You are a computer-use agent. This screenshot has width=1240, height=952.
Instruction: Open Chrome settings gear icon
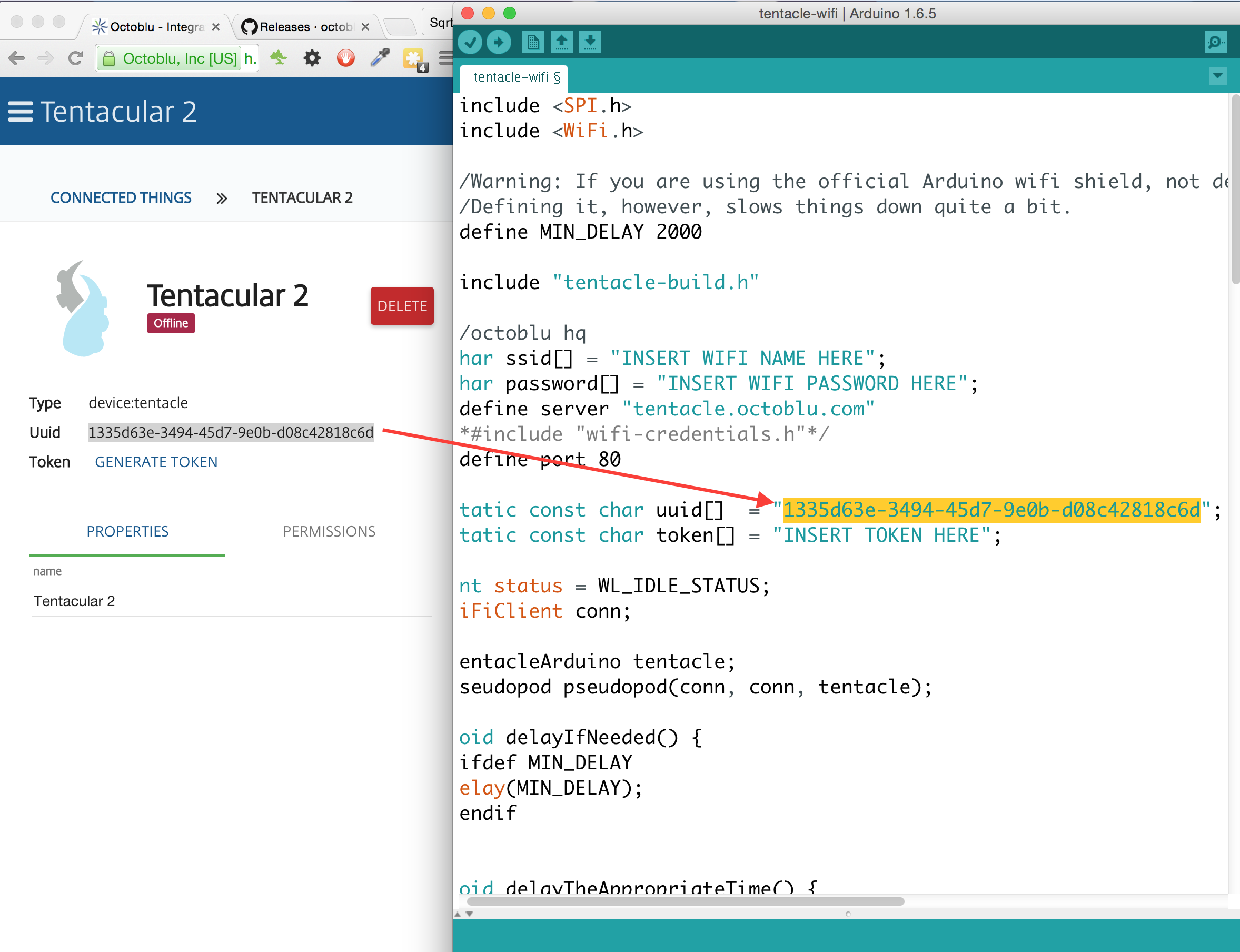tap(312, 58)
